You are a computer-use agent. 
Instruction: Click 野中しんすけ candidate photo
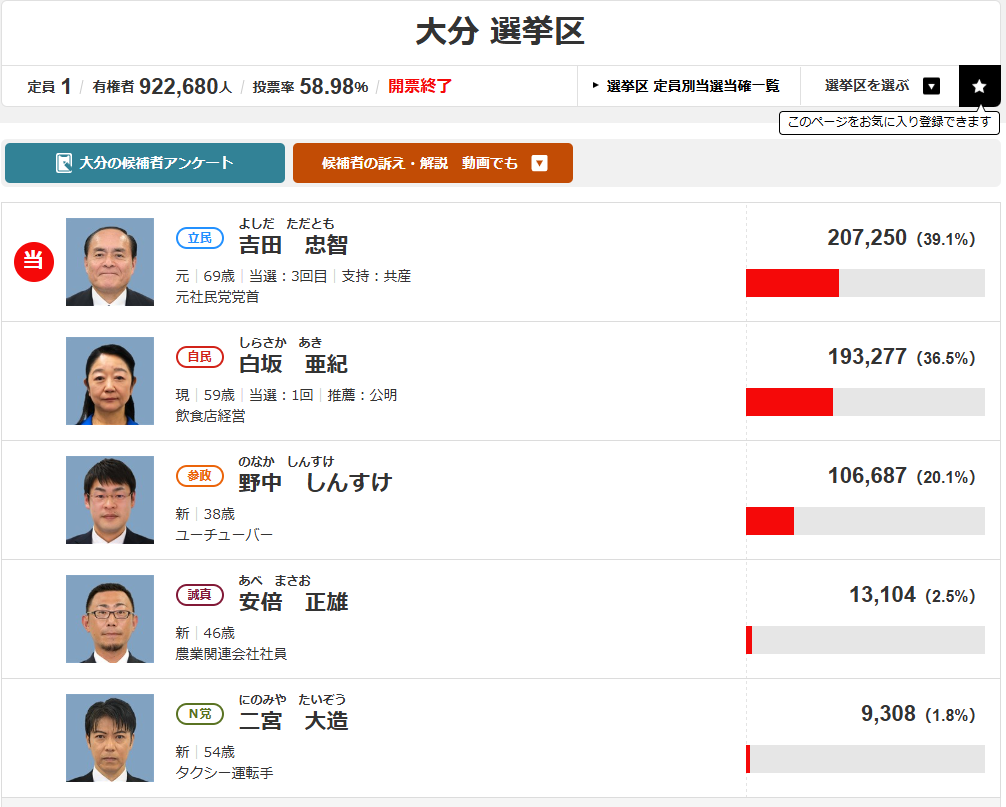coord(110,500)
